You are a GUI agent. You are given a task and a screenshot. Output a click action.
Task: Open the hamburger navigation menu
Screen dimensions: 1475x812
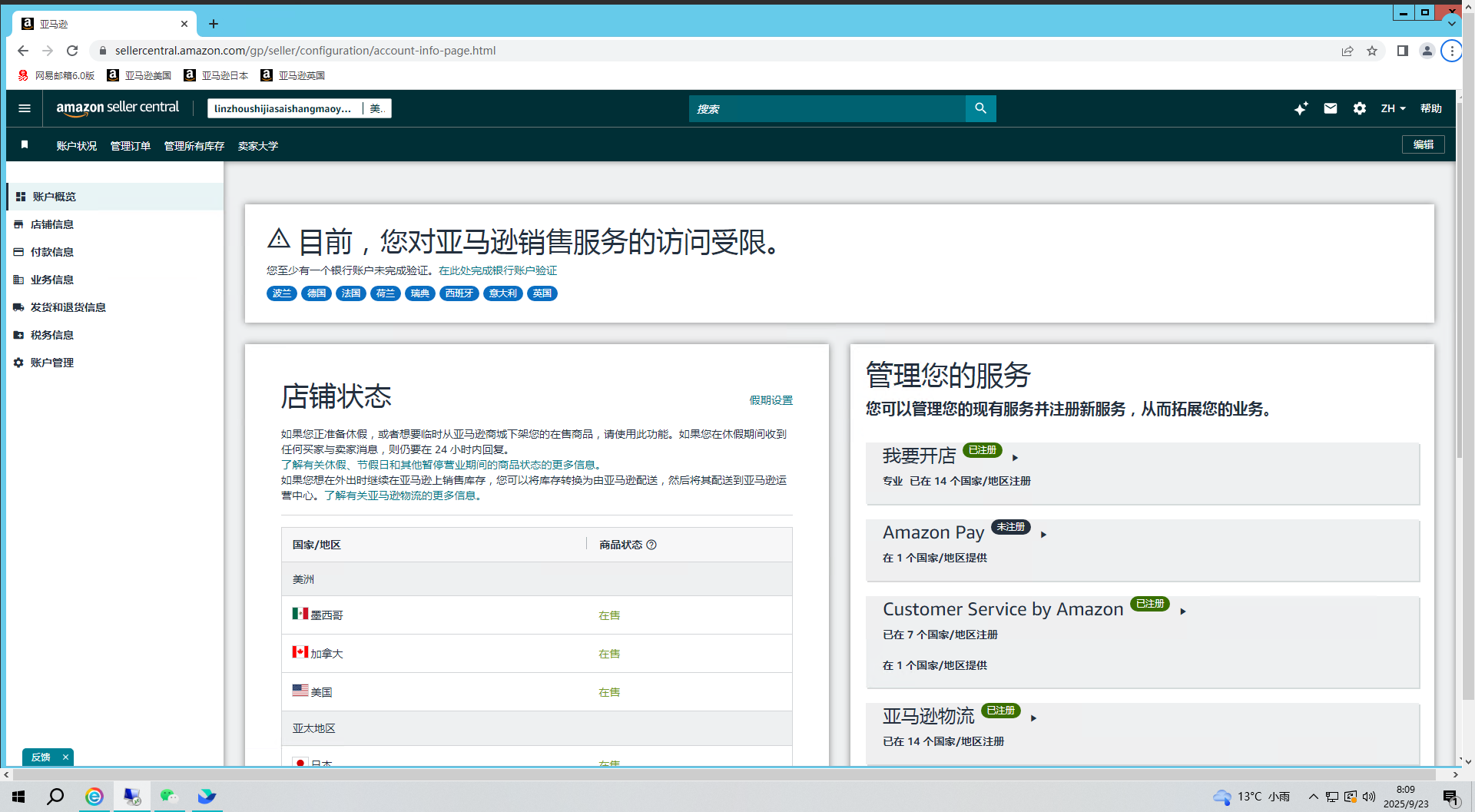25,108
